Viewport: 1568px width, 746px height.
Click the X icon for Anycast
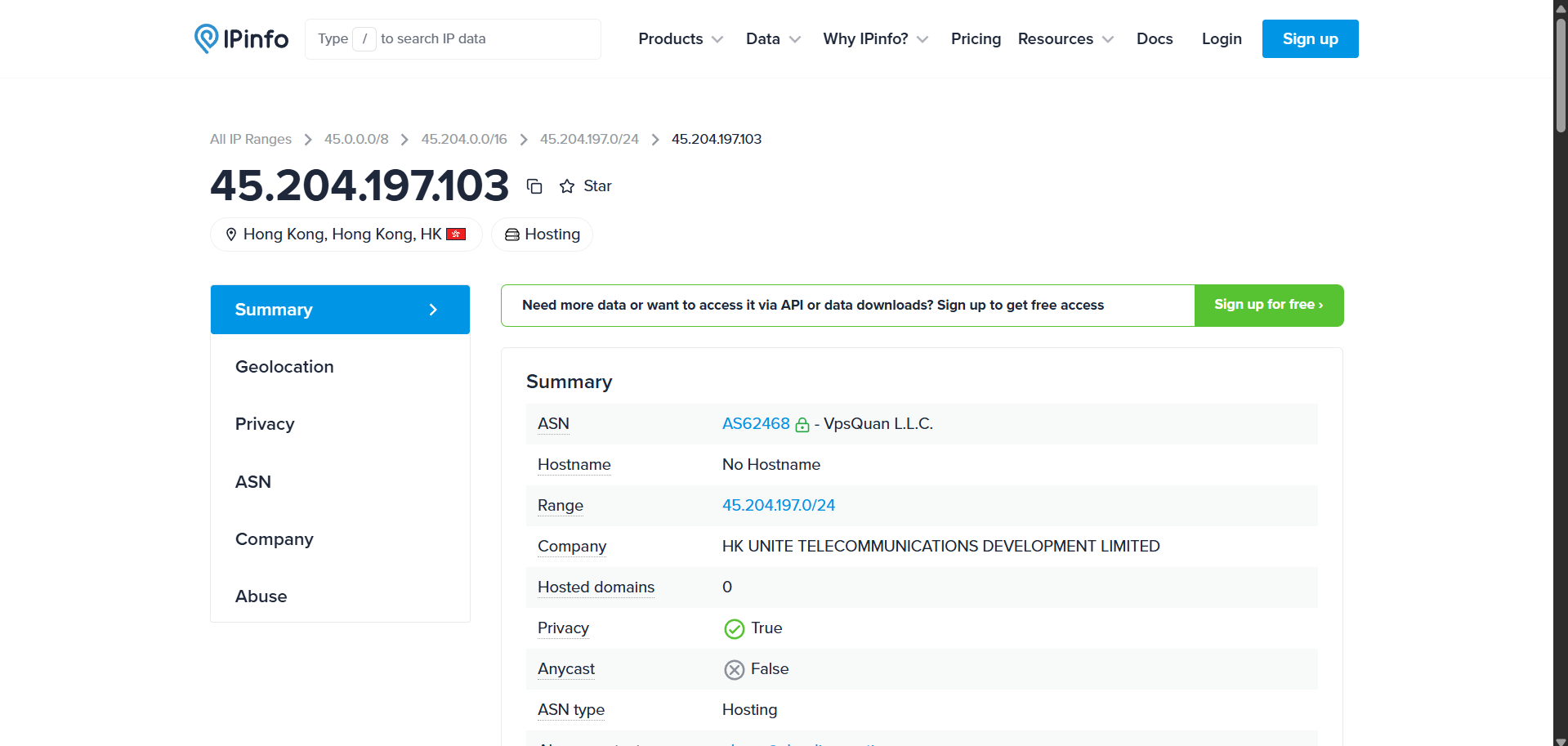click(734, 669)
